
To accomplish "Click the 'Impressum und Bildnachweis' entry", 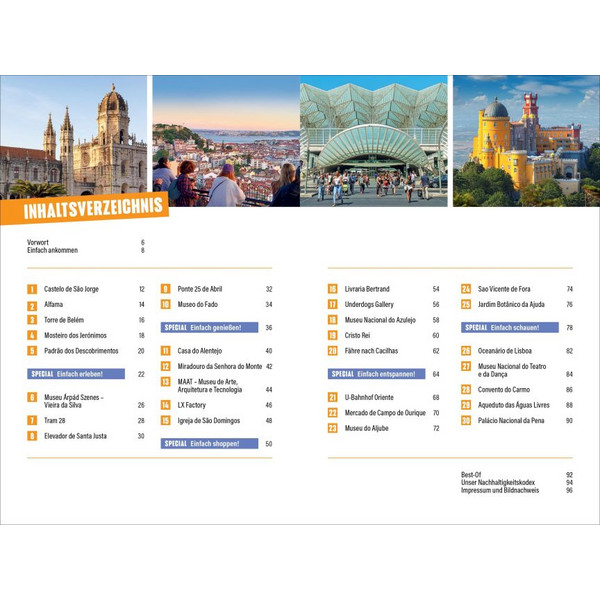I will point(500,490).
